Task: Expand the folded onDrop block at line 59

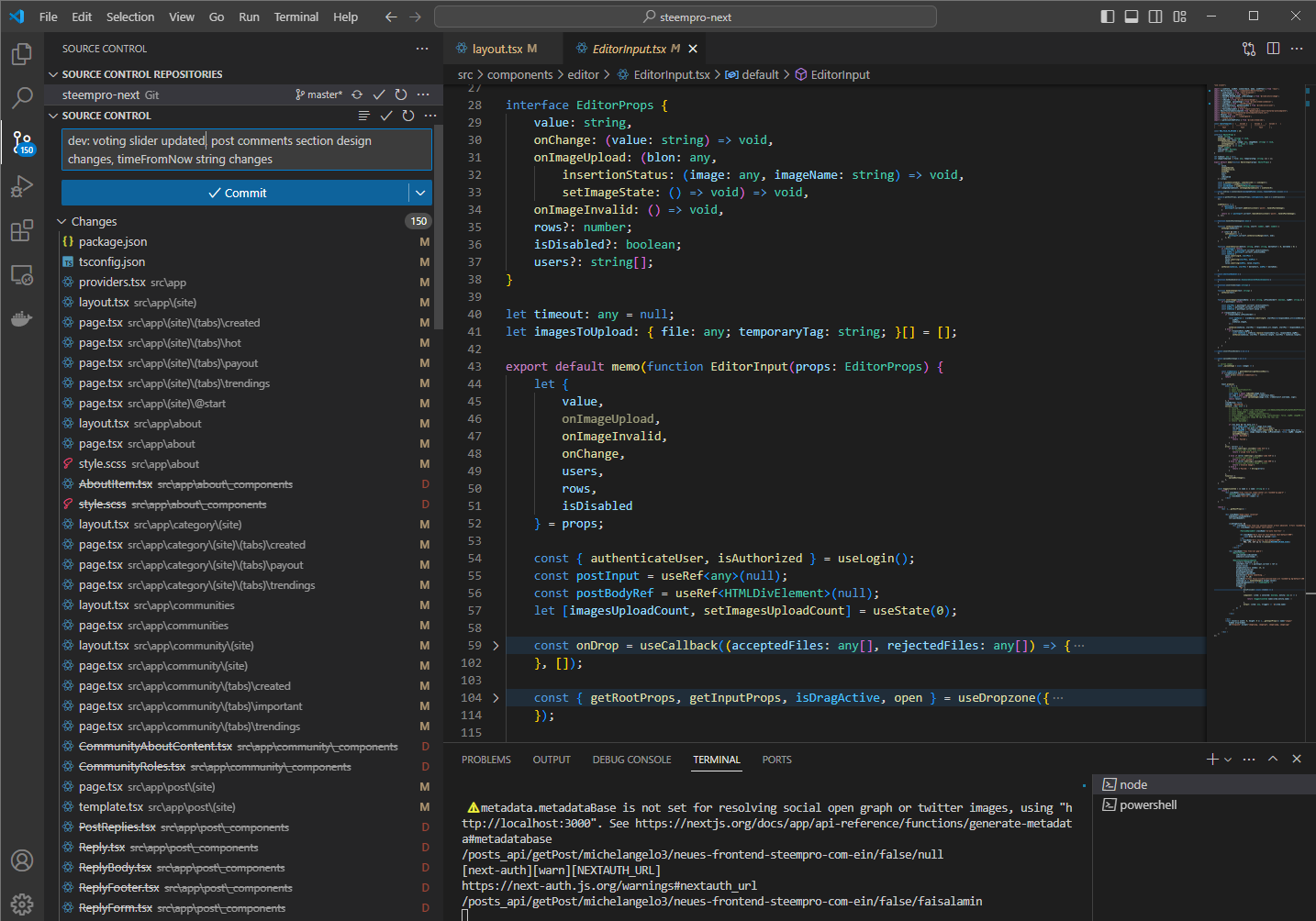Action: 496,646
